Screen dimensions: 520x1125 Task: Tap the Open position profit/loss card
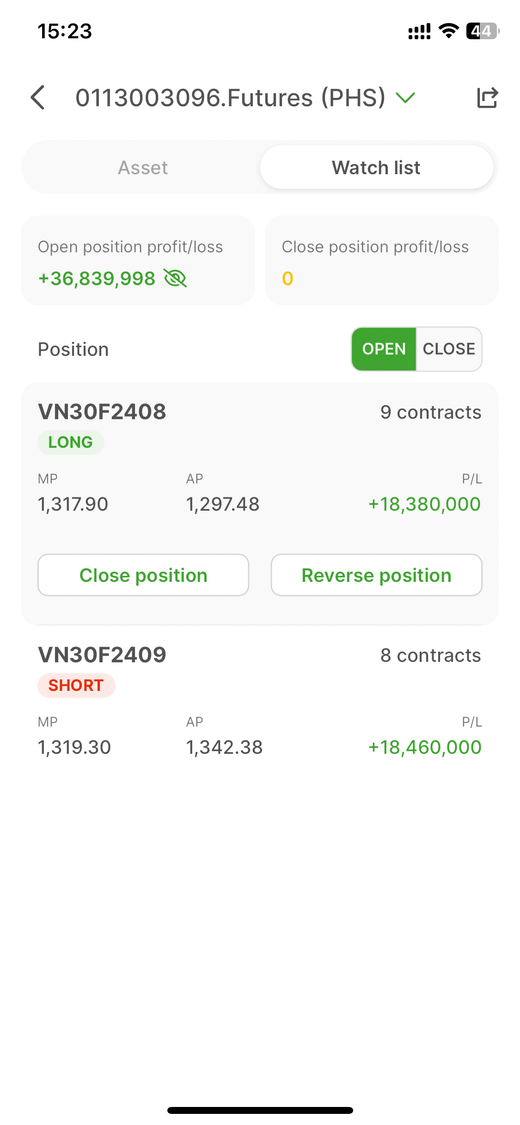click(x=138, y=260)
